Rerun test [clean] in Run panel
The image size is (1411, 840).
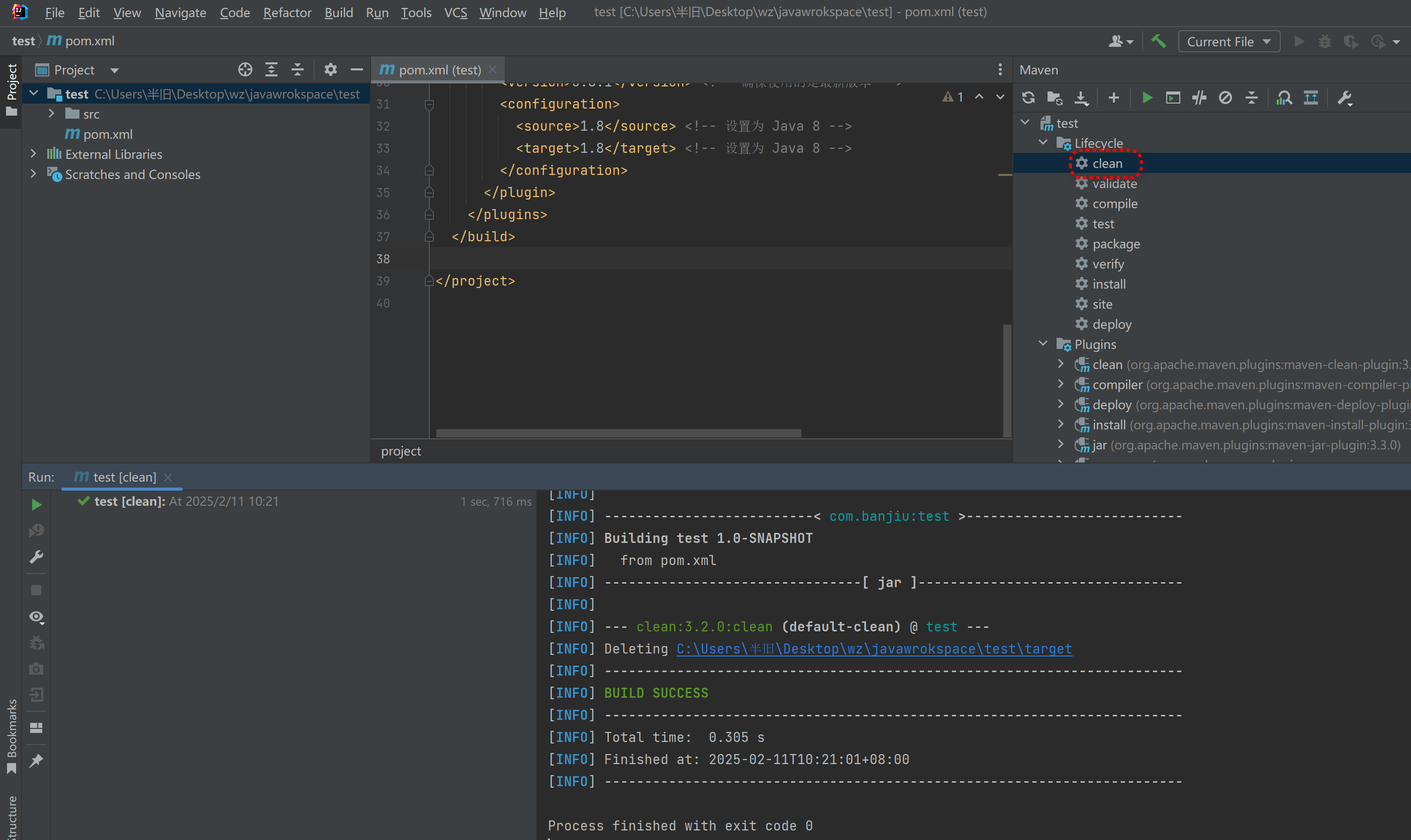coord(36,504)
